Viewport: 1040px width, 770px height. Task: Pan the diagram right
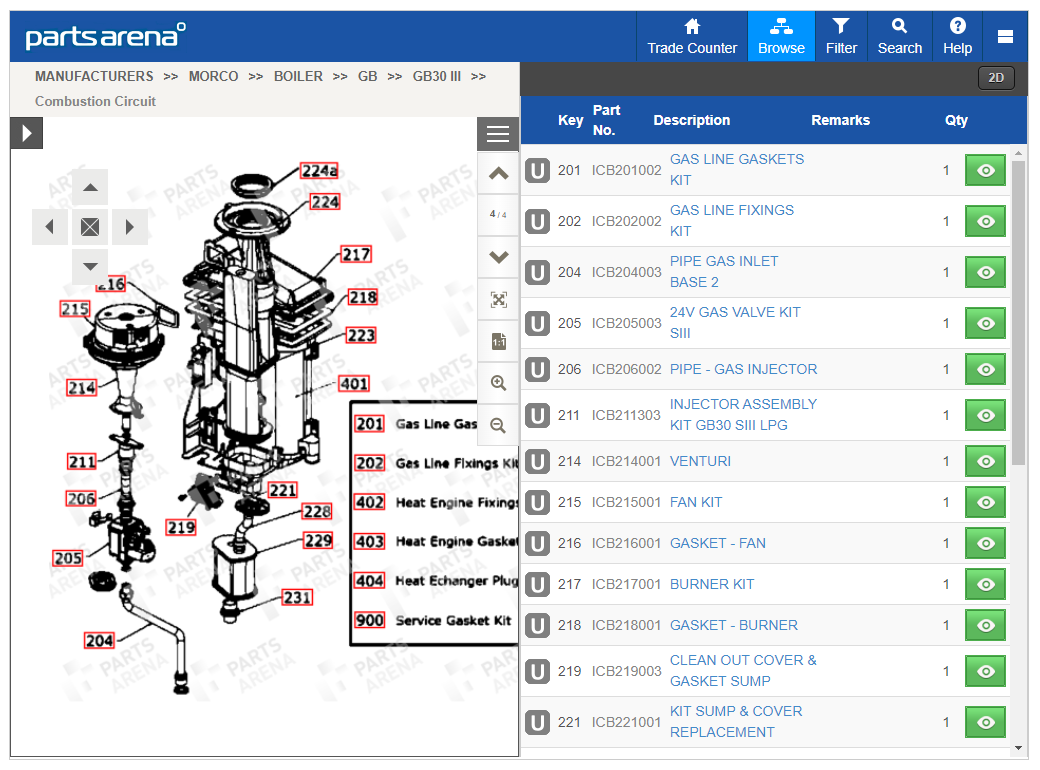pyautogui.click(x=129, y=227)
